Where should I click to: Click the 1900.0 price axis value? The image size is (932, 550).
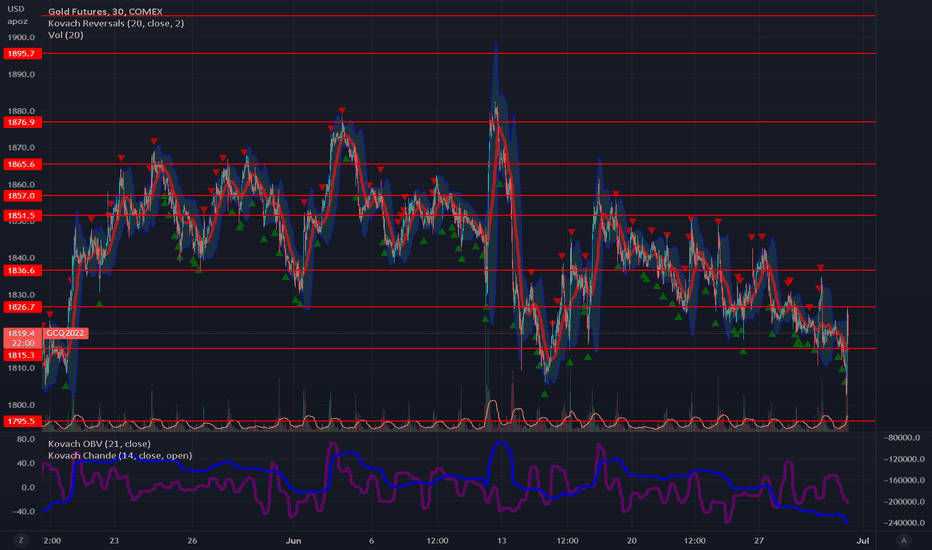coord(21,37)
